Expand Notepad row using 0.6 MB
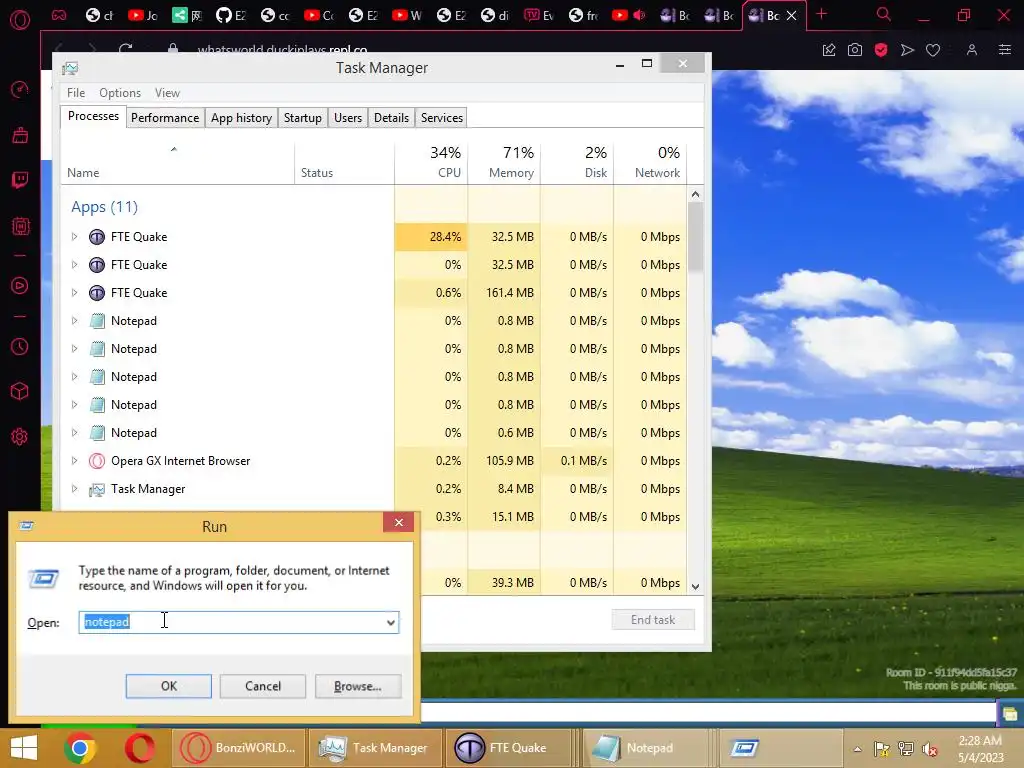 pyautogui.click(x=74, y=432)
